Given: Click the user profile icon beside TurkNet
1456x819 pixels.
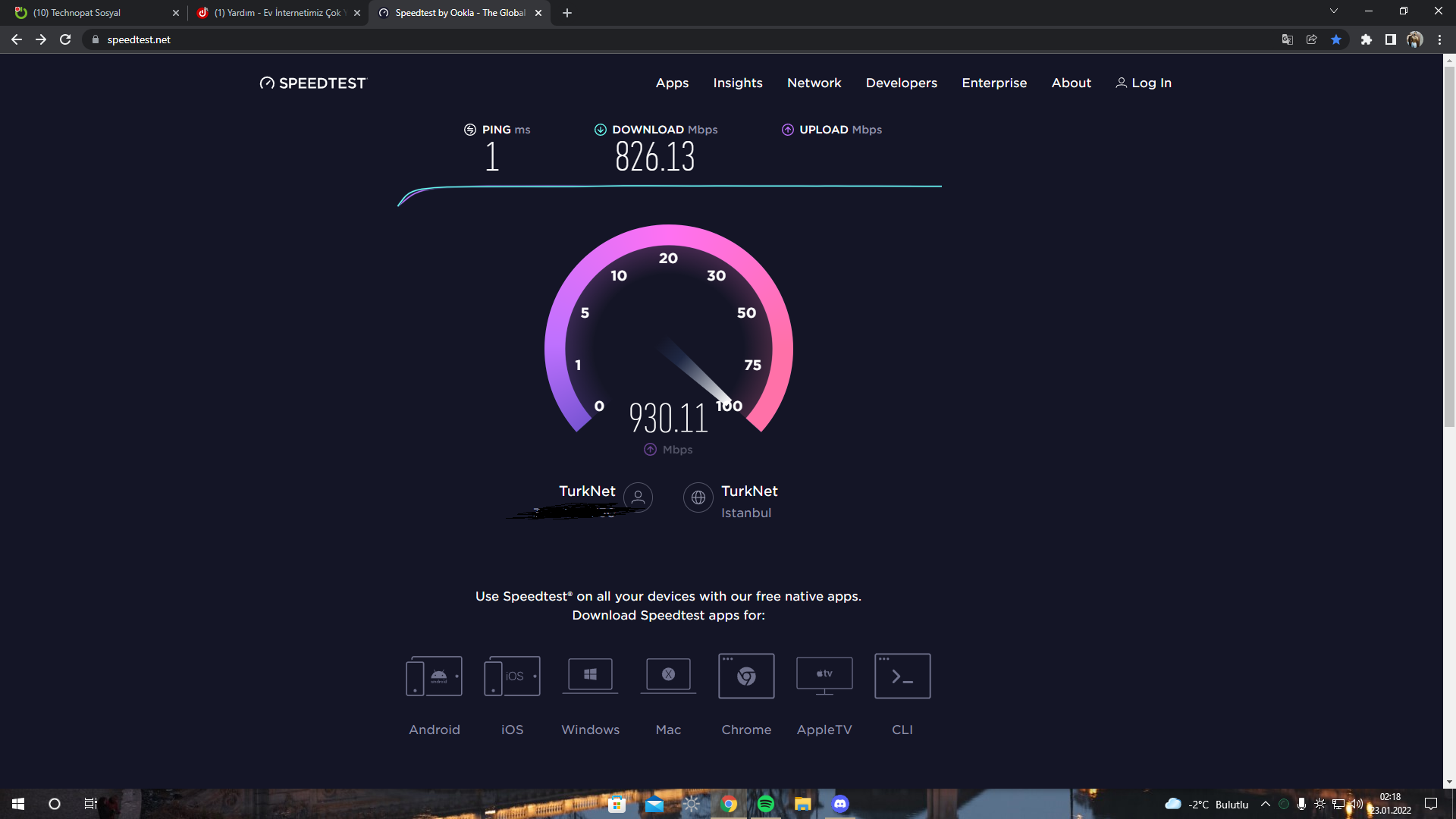Looking at the screenshot, I should (638, 497).
